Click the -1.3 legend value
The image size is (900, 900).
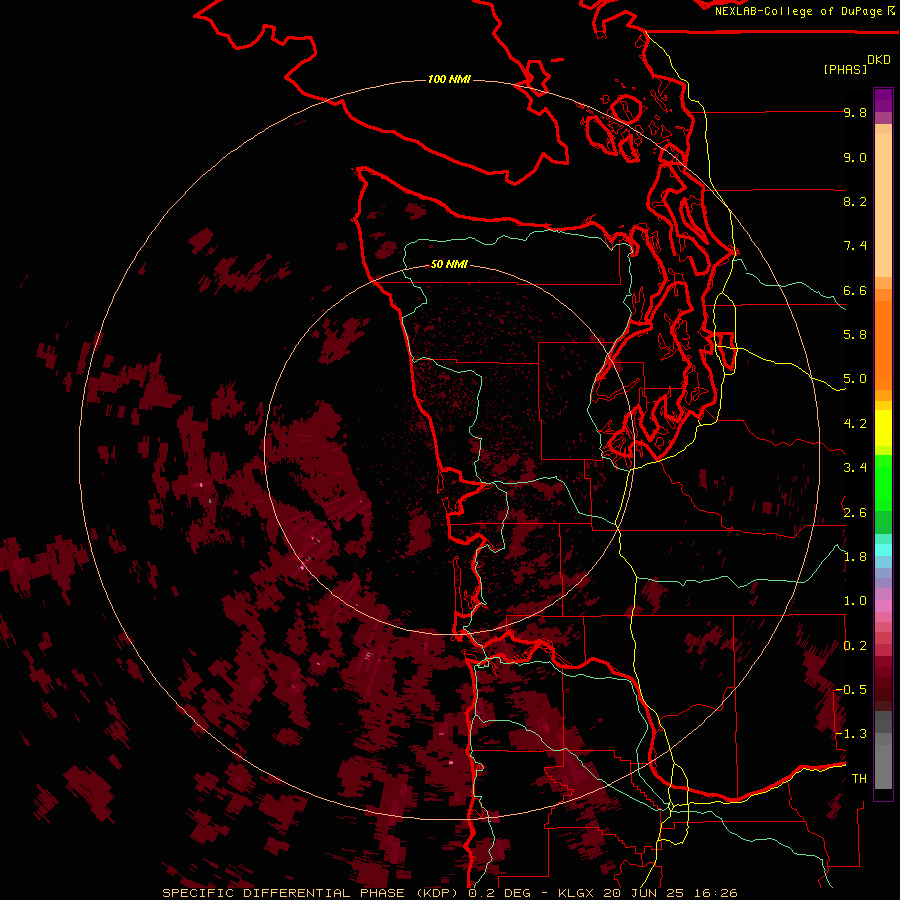tap(851, 734)
